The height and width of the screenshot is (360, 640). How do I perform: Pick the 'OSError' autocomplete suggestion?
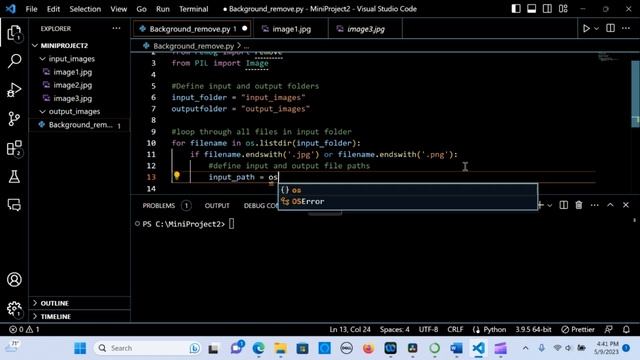point(408,202)
